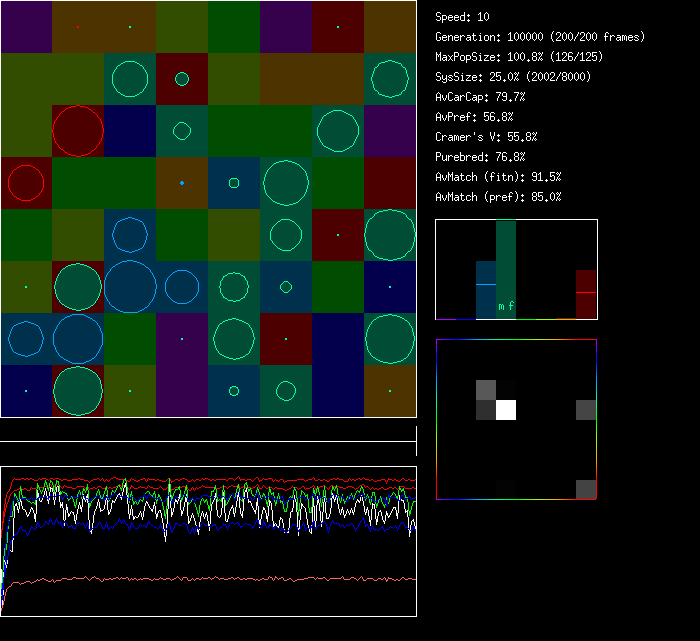Click the dark red bar at histogram's right

pyautogui.click(x=586, y=293)
